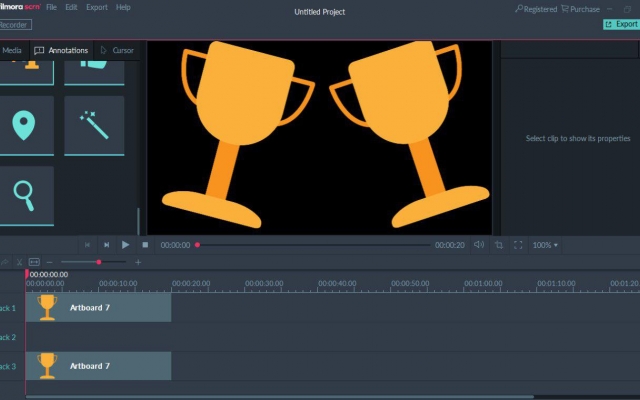Click the scissors split icon
Screen dimensions: 640x400
click(x=19, y=262)
